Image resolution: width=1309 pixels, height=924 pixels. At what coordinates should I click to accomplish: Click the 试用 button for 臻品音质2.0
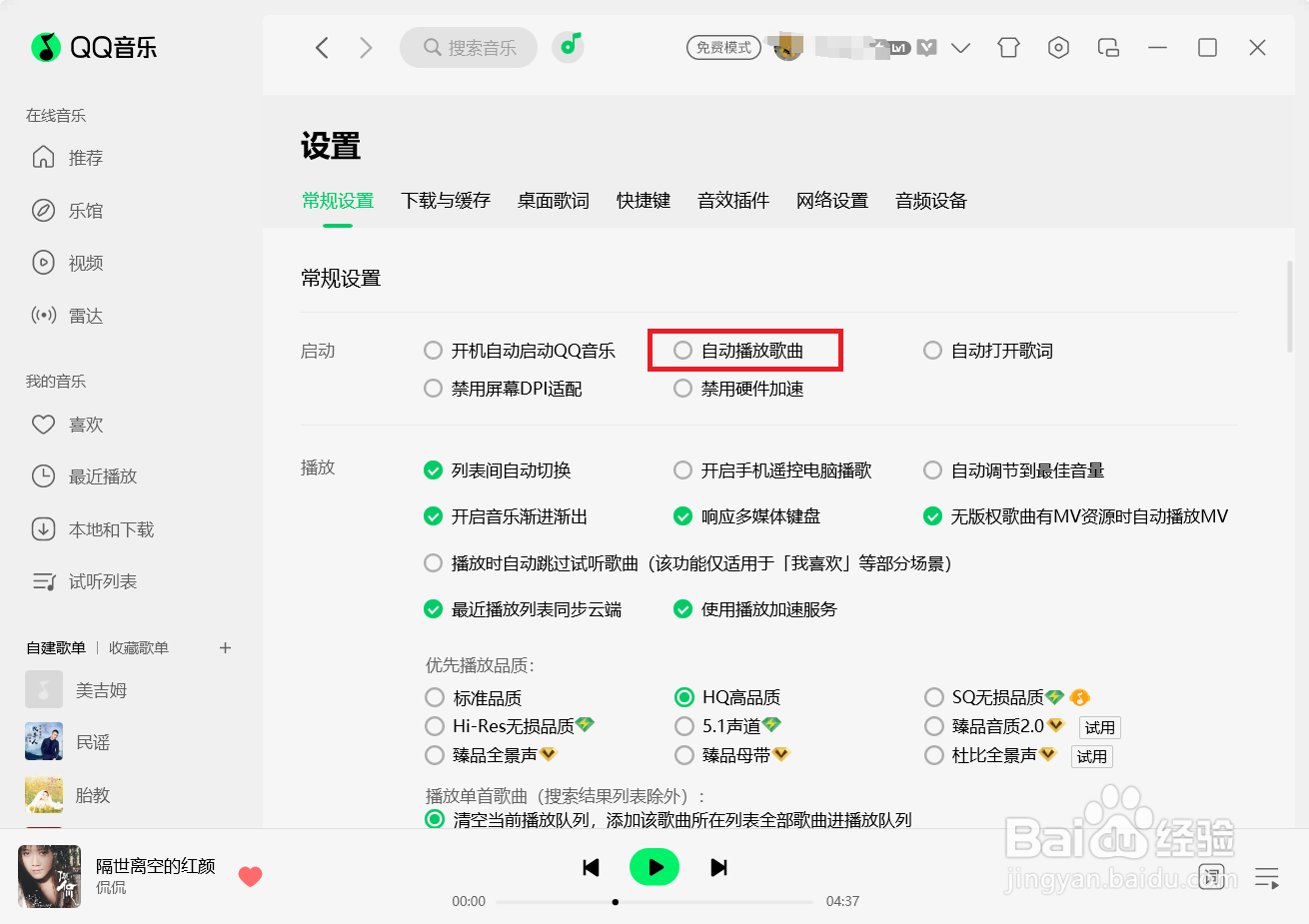(1099, 727)
